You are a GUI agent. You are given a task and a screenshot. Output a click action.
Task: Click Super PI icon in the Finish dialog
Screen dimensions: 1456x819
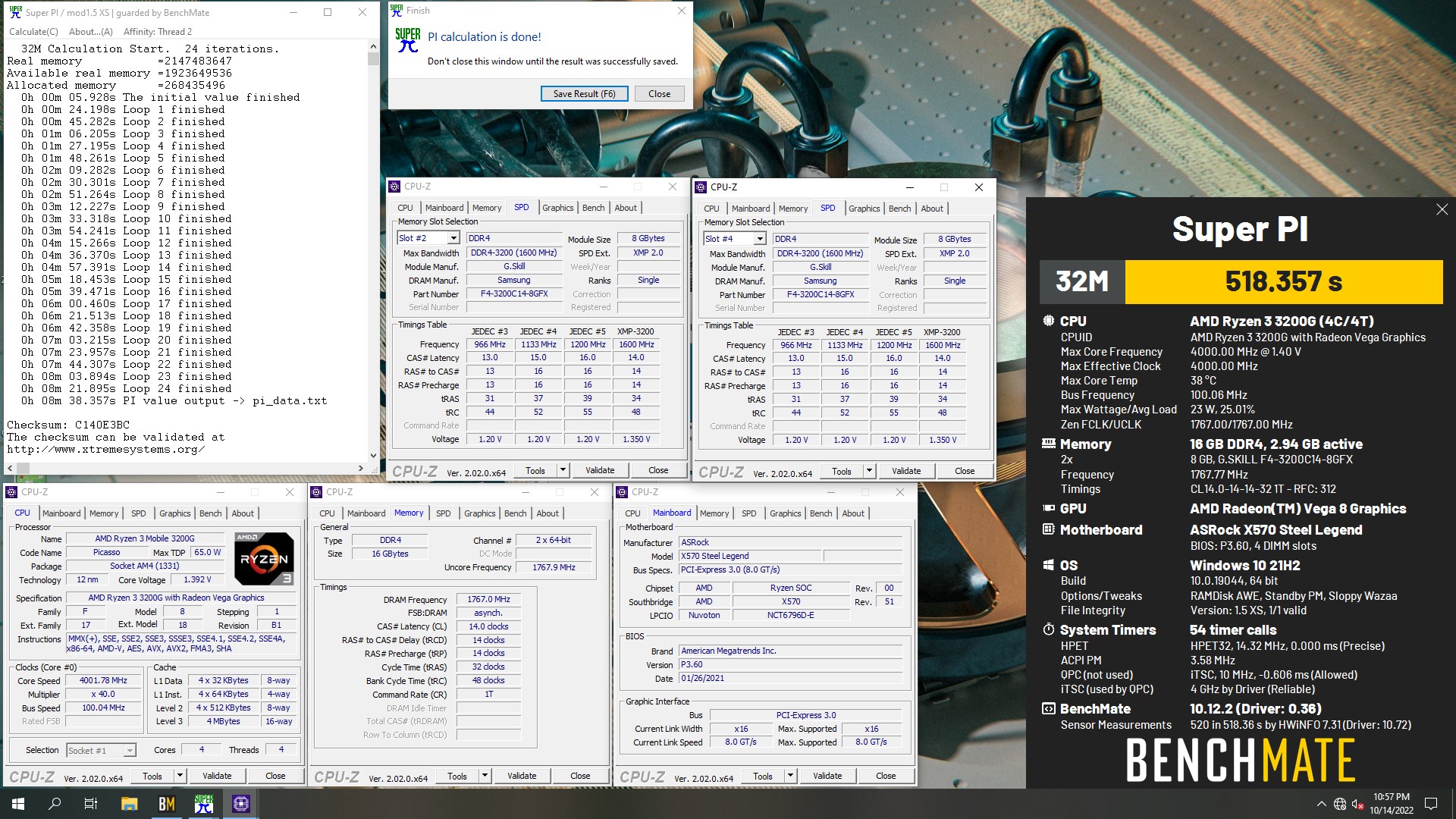coord(408,39)
